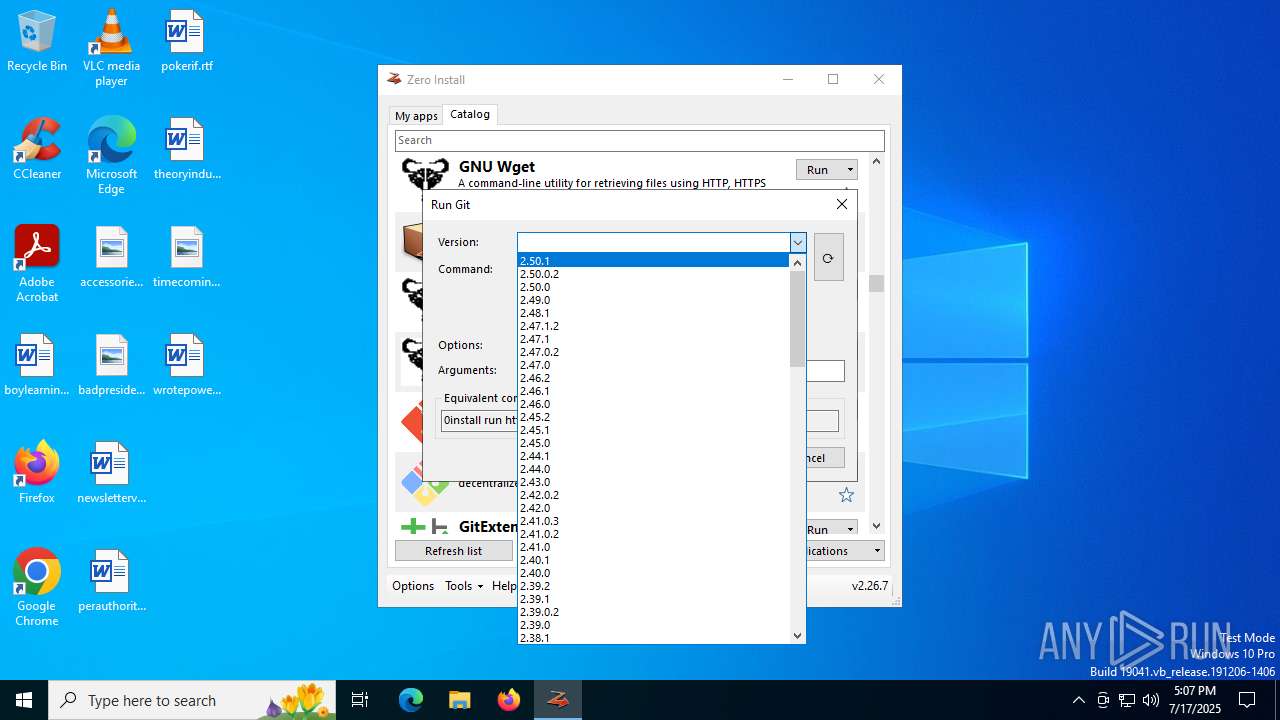Screen dimensions: 1280x720
Task: Show hidden system tray icons
Action: tap(1078, 700)
